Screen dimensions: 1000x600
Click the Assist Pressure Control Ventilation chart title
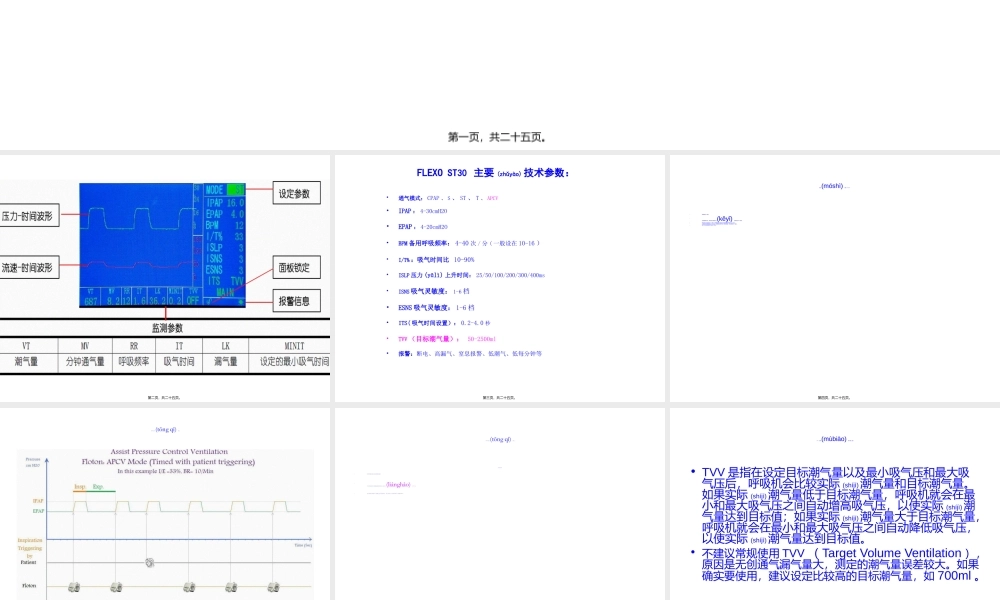point(169,452)
